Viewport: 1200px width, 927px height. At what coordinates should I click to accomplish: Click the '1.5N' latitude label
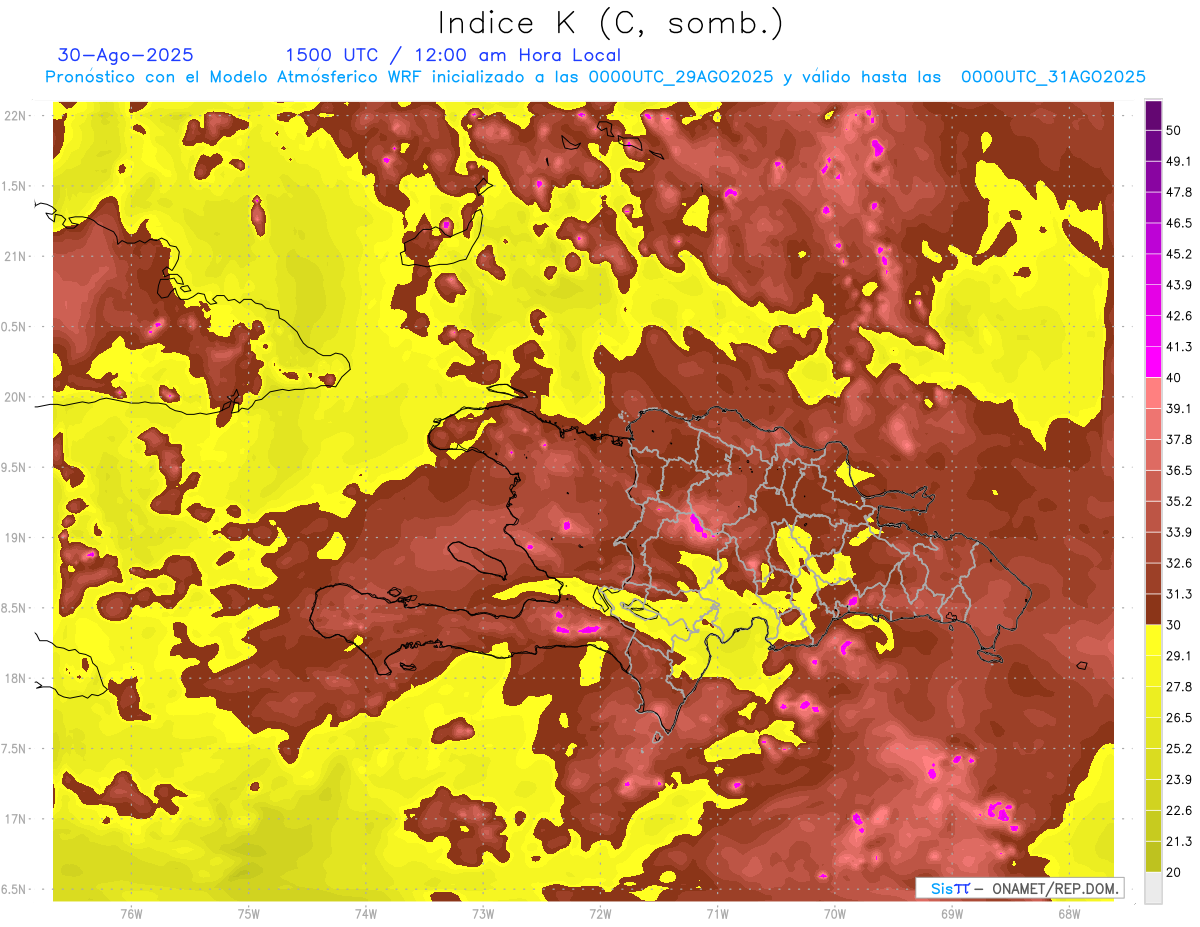tap(15, 186)
